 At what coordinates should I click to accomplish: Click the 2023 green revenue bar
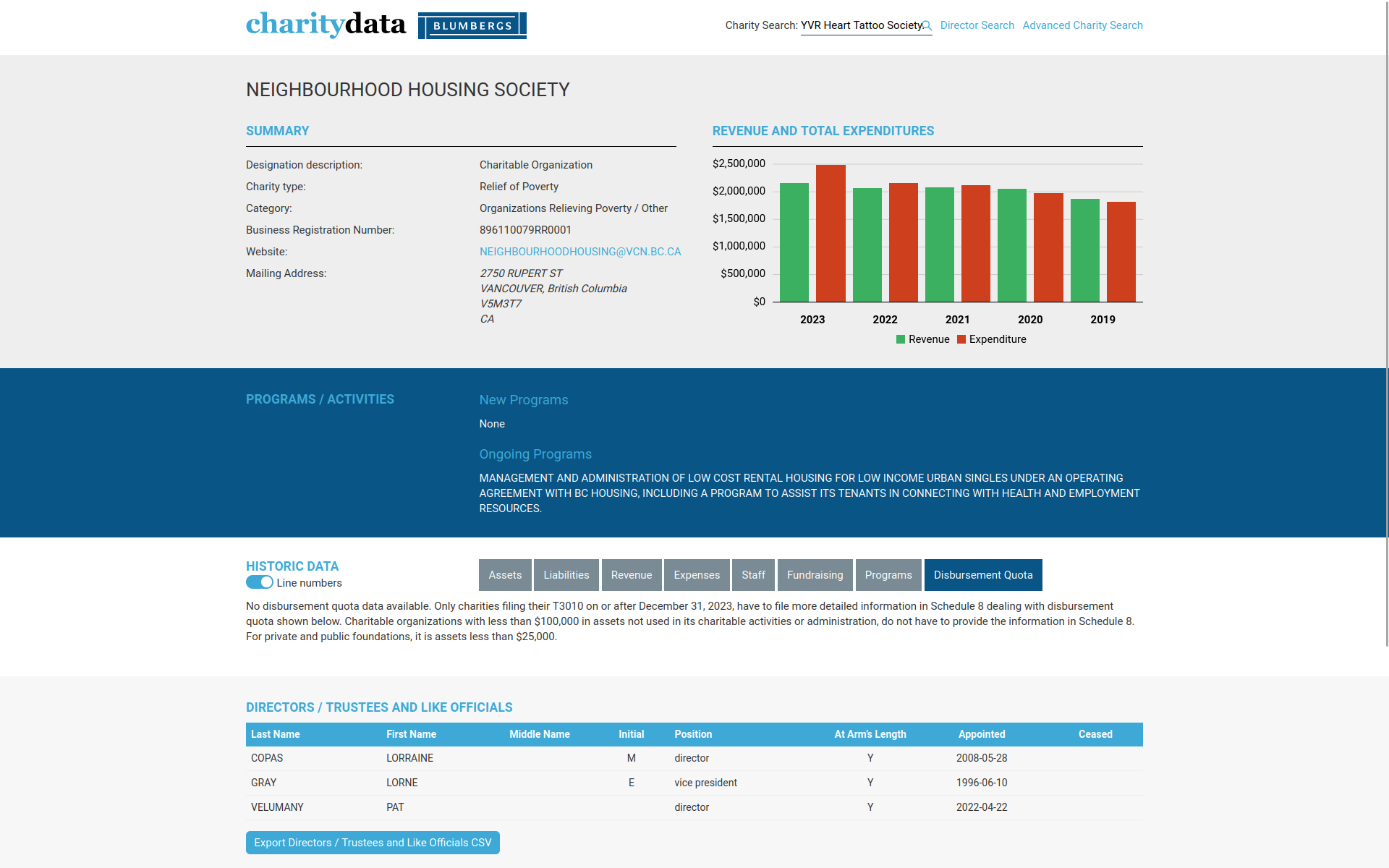(794, 242)
